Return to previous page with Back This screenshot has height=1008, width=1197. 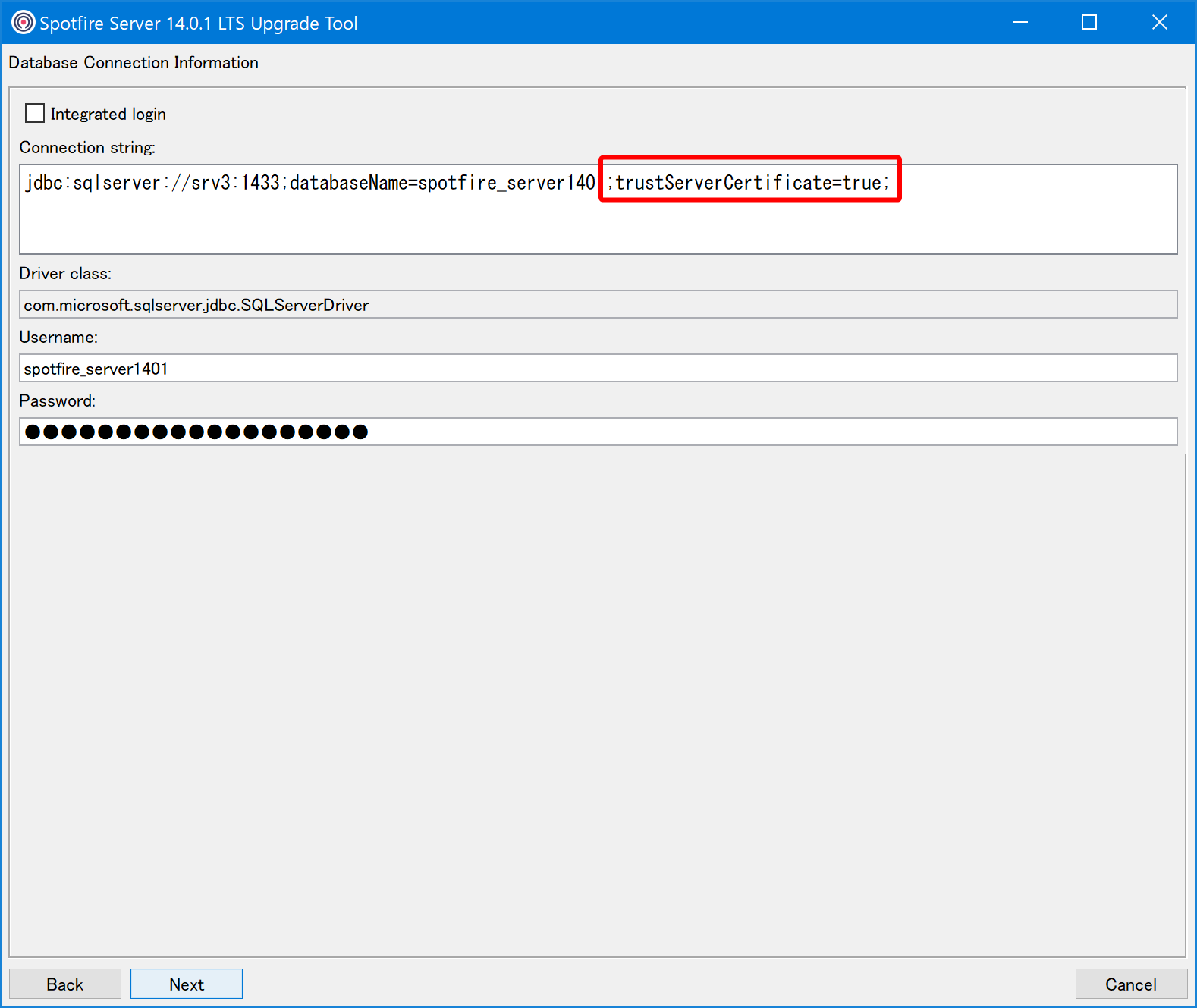pyautogui.click(x=65, y=984)
